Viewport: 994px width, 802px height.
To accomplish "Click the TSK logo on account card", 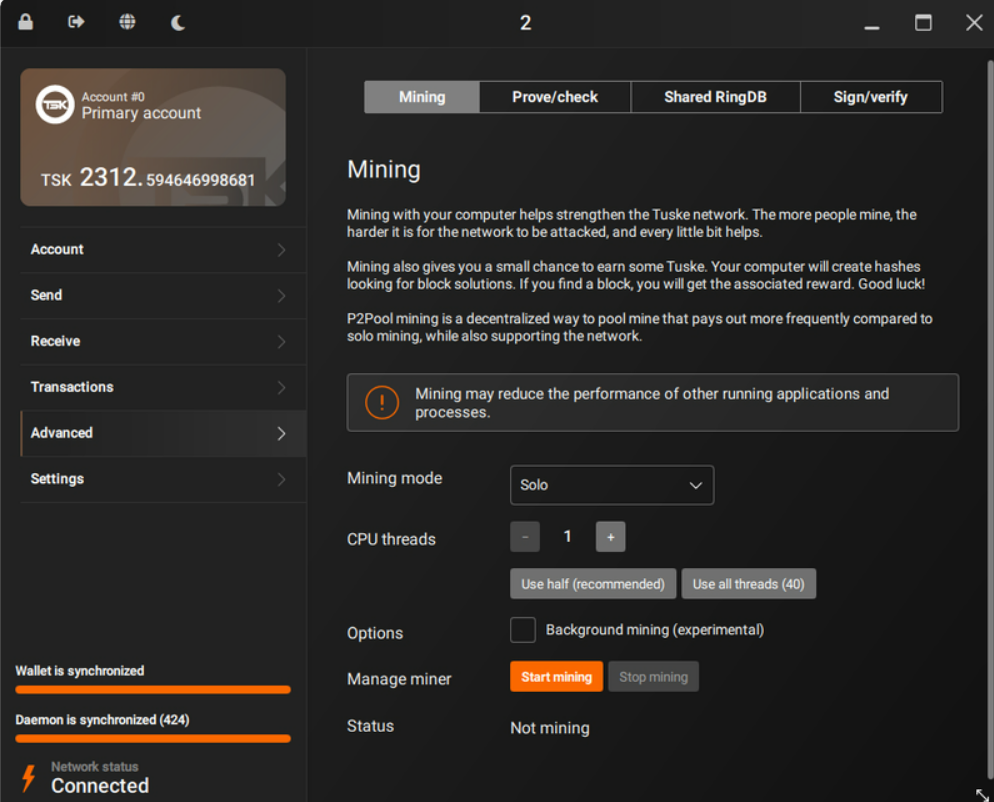I will pyautogui.click(x=55, y=105).
